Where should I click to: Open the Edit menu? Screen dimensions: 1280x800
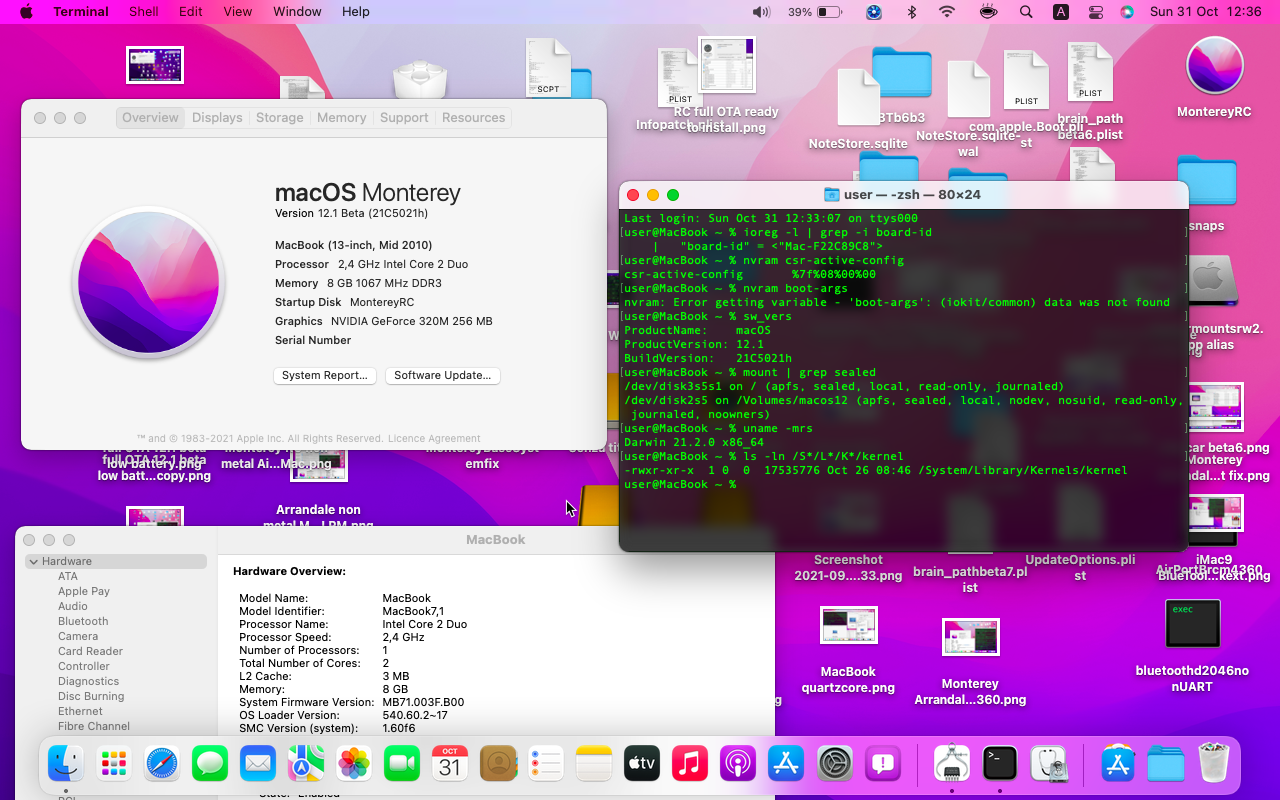point(190,12)
